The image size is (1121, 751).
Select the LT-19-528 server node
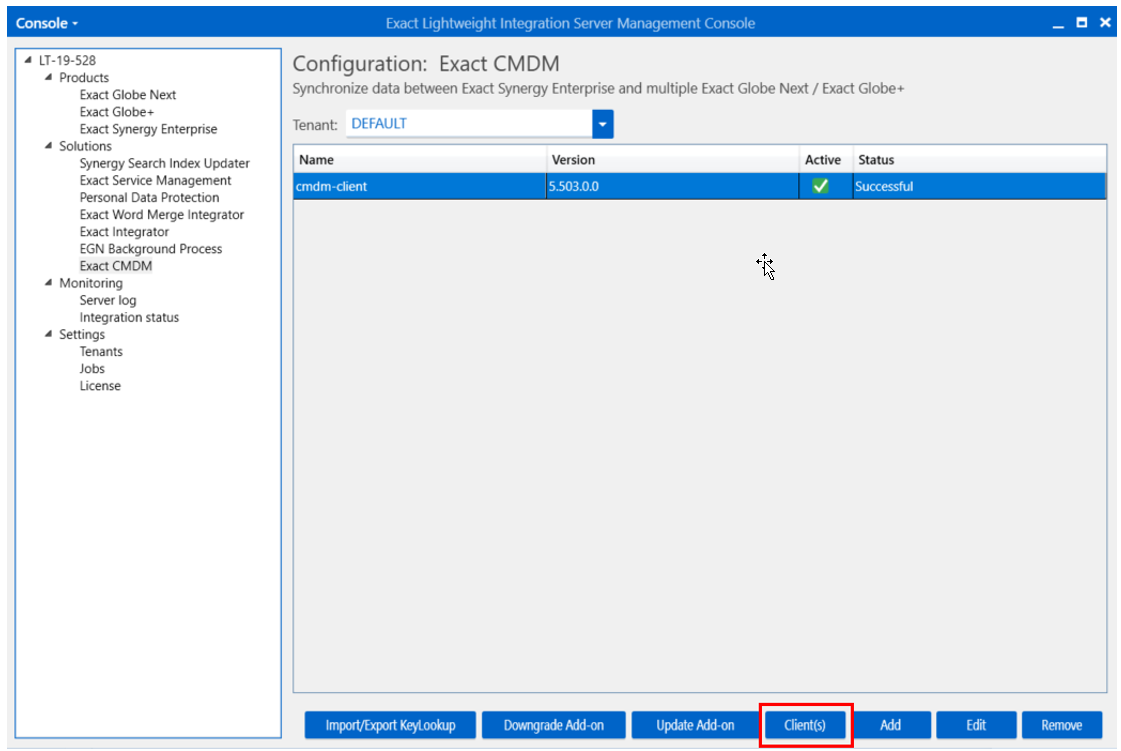[x=67, y=60]
